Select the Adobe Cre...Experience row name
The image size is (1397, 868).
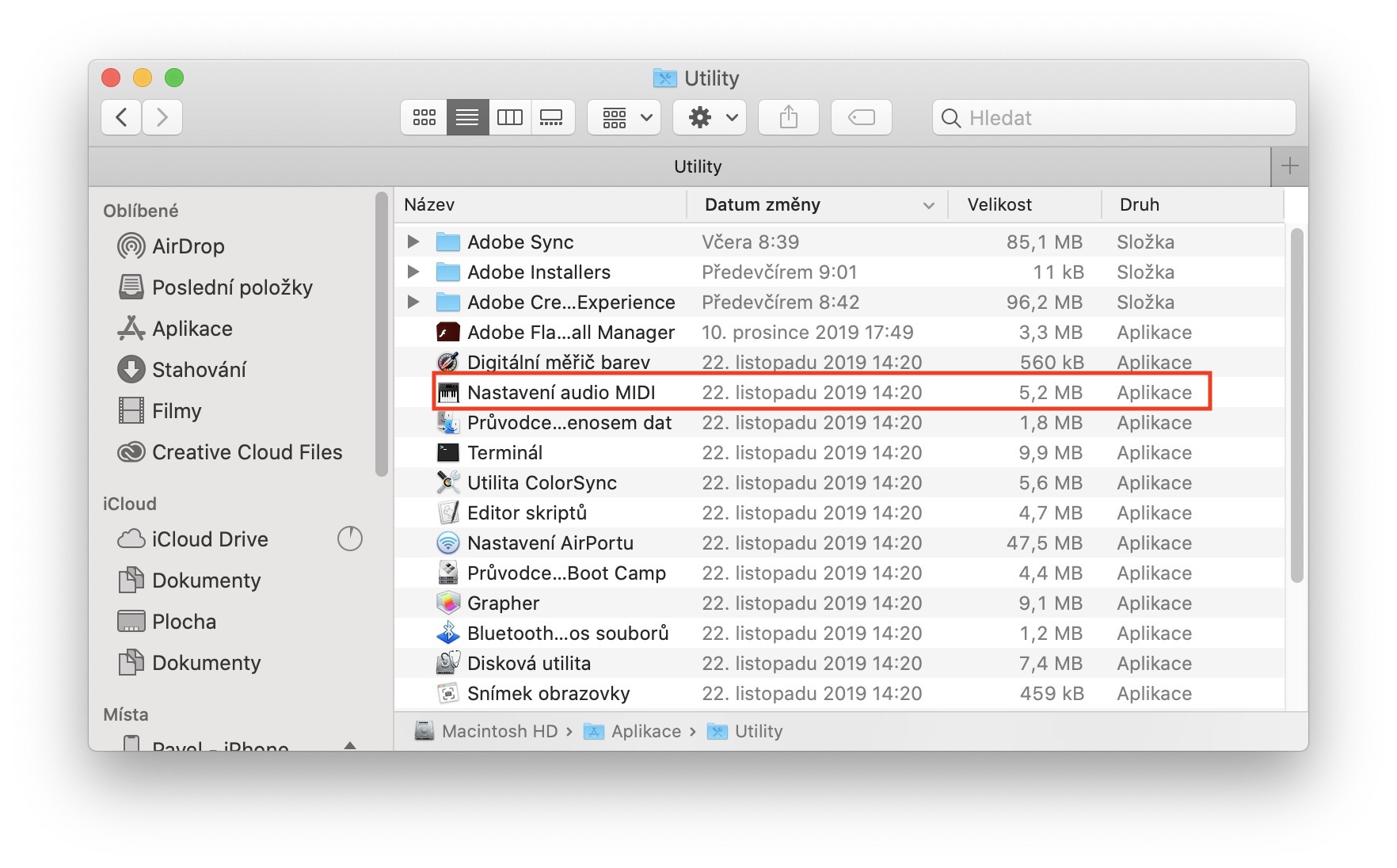571,302
